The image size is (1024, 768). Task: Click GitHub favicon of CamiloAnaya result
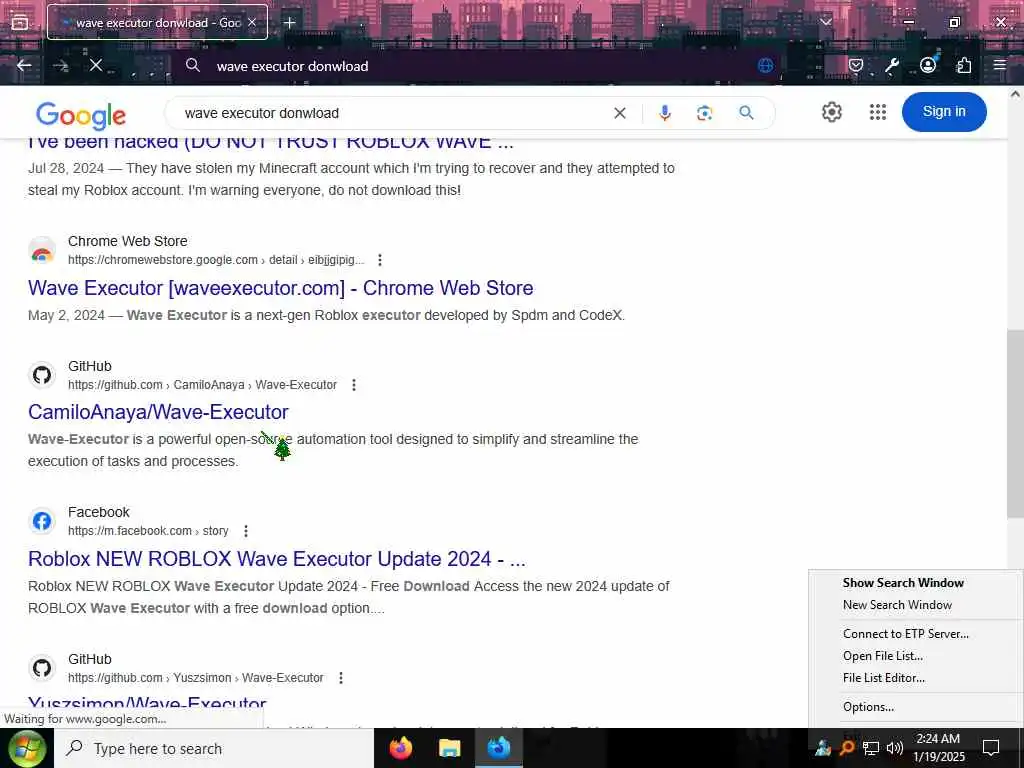click(x=42, y=376)
